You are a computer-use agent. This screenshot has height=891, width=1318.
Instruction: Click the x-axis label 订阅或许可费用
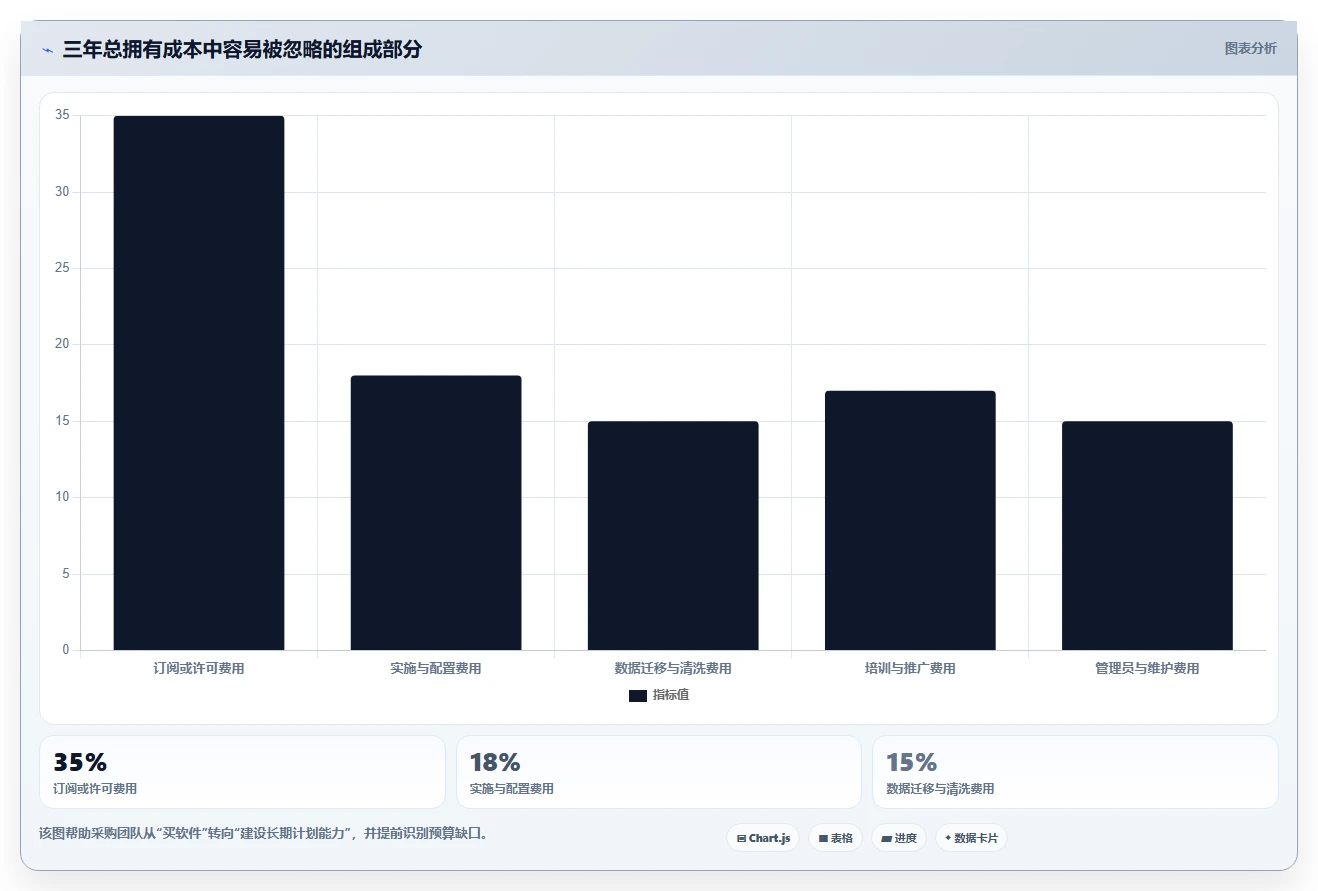coord(199,668)
